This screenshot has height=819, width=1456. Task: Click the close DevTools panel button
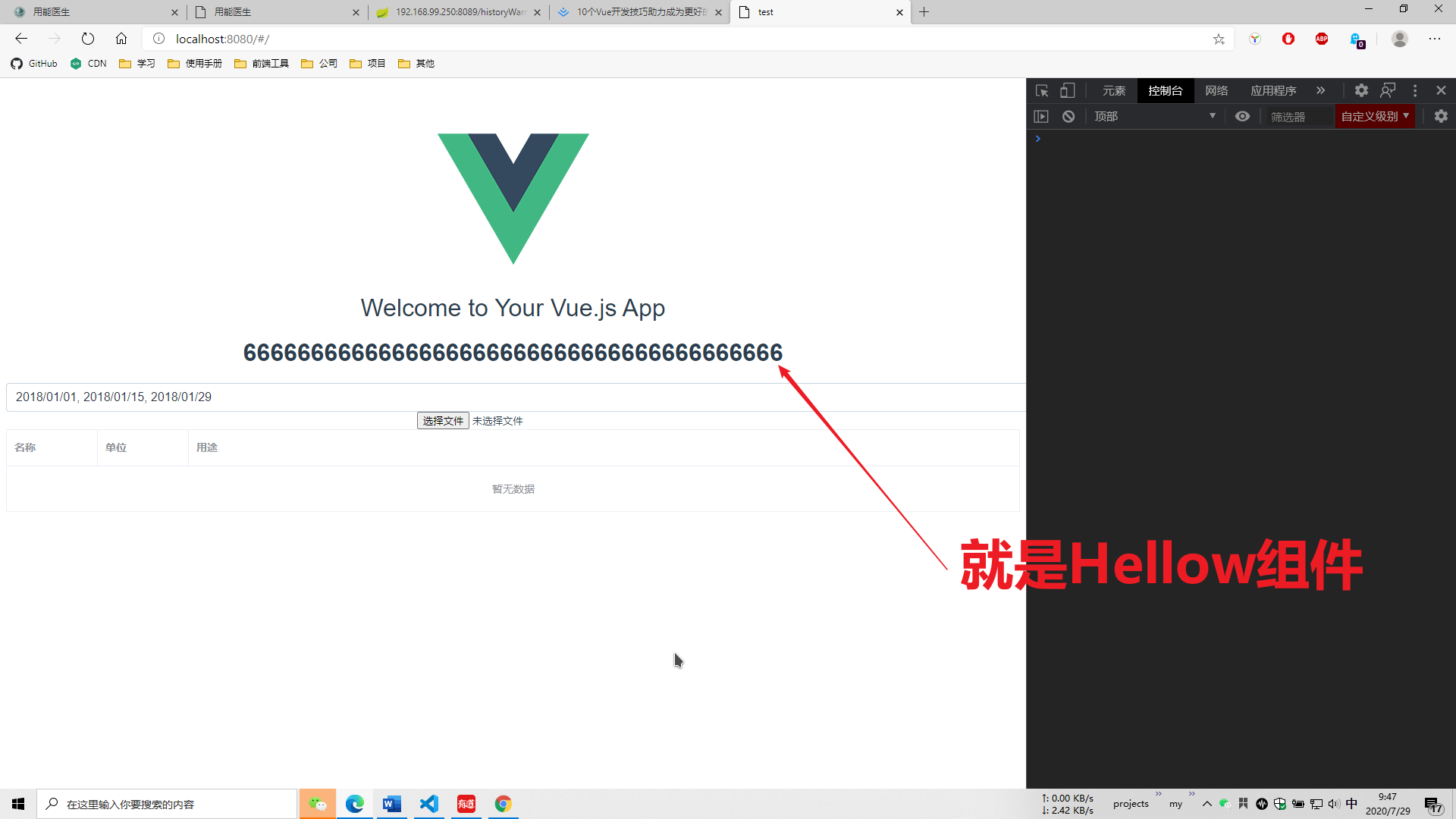(x=1441, y=90)
